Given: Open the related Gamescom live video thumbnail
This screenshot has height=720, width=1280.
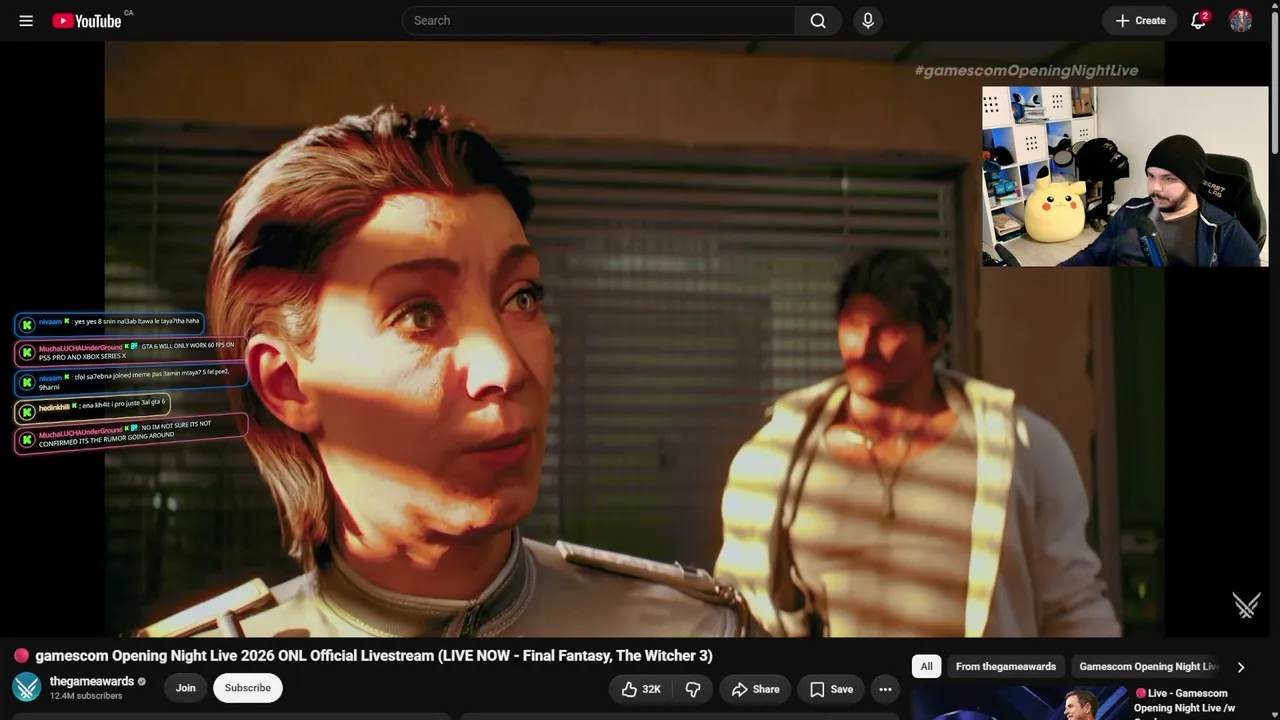Looking at the screenshot, I should (1019, 703).
